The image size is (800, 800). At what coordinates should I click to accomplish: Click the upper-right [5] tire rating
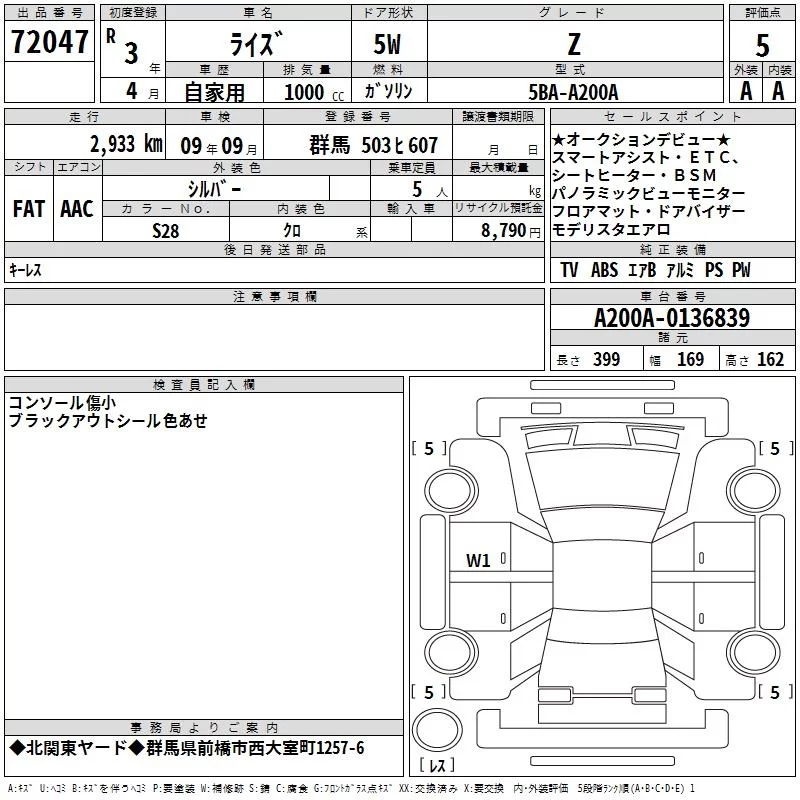(773, 449)
